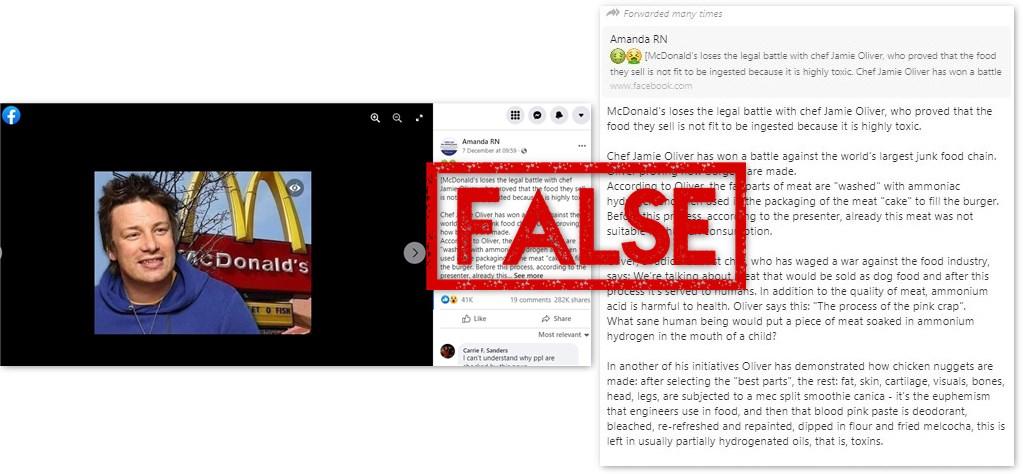This screenshot has width=1023, height=474.
Task: Toggle the eye icon on the photo
Action: [295, 188]
